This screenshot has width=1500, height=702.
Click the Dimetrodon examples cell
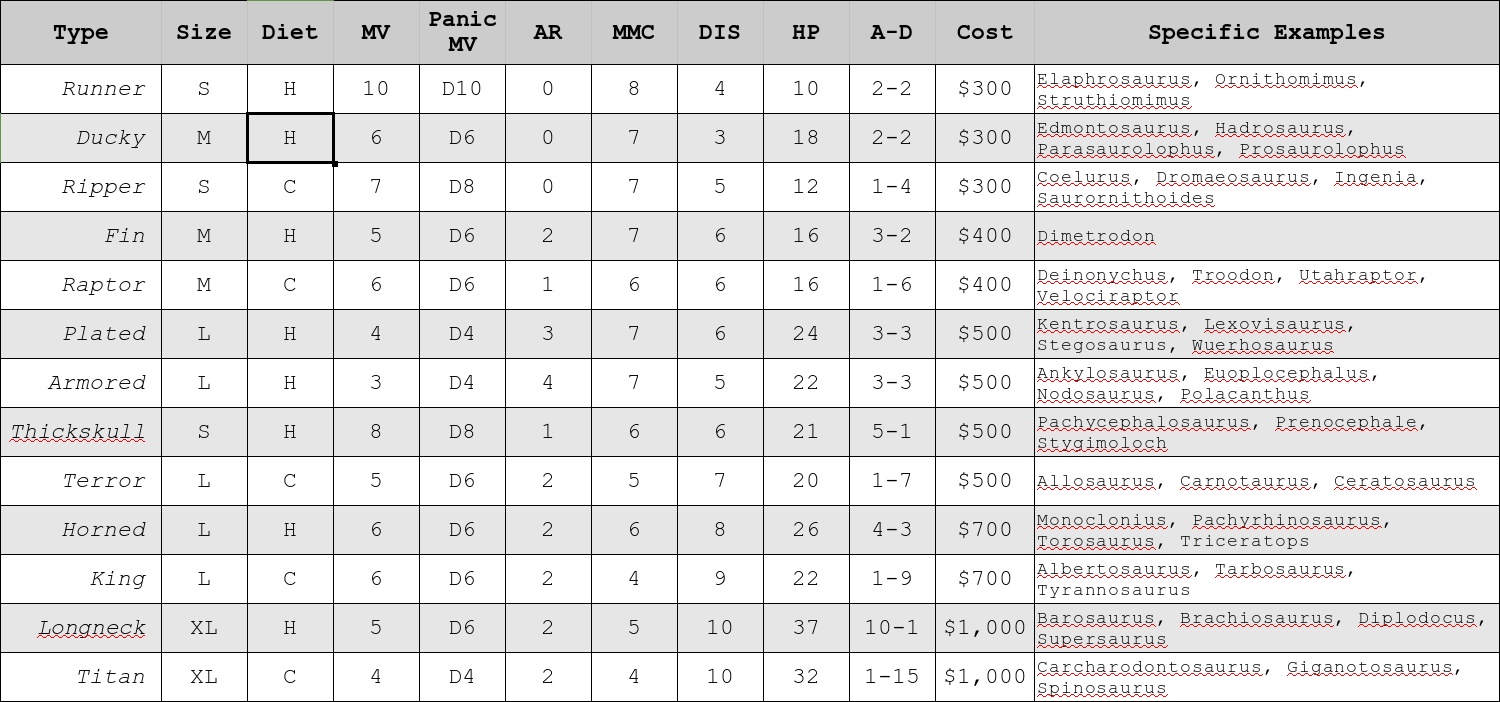[1266, 236]
